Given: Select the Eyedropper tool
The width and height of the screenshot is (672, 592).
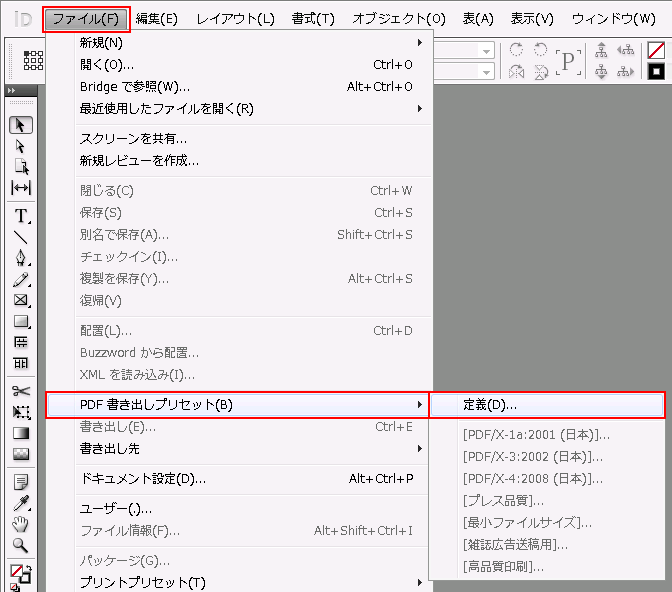Looking at the screenshot, I should pyautogui.click(x=21, y=503).
